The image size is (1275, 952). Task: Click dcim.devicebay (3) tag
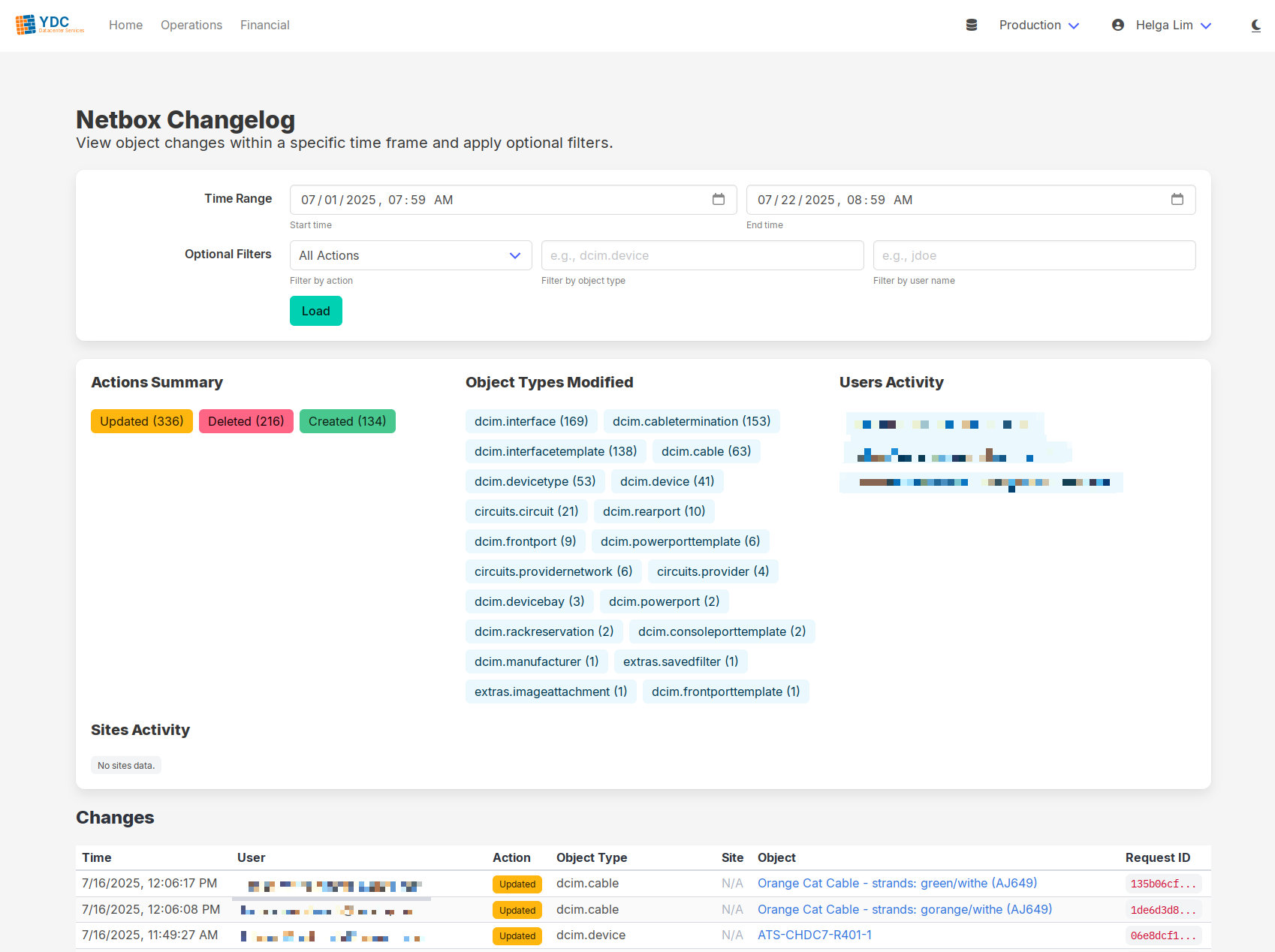coord(529,601)
